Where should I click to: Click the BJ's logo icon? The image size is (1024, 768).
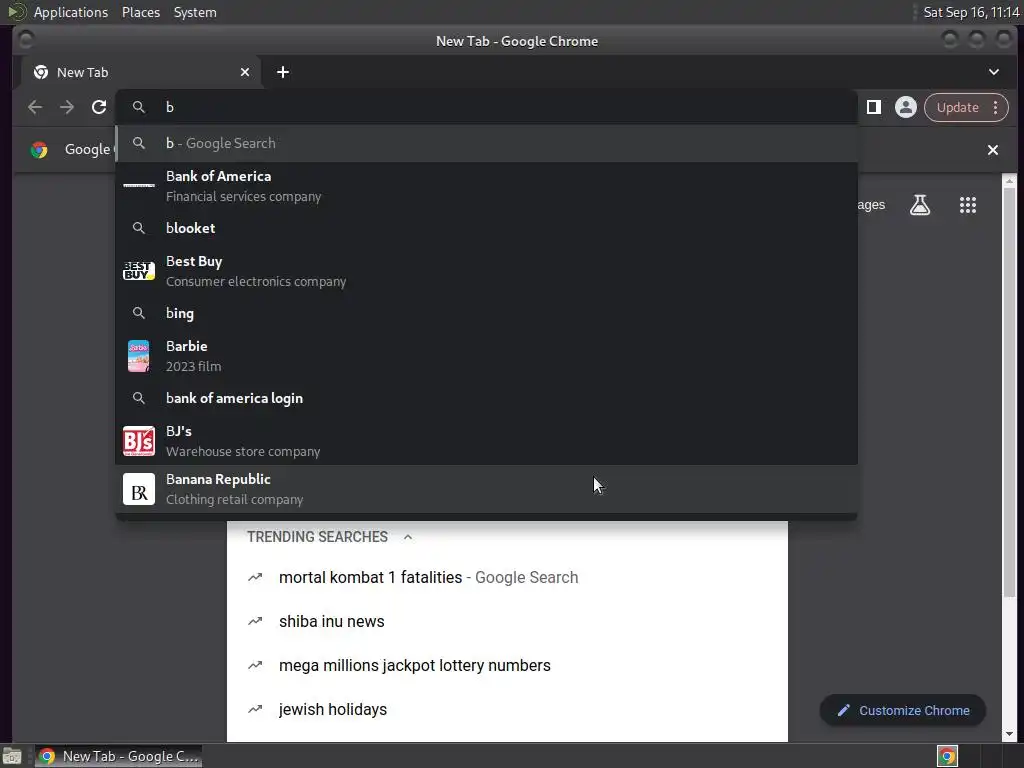139,441
